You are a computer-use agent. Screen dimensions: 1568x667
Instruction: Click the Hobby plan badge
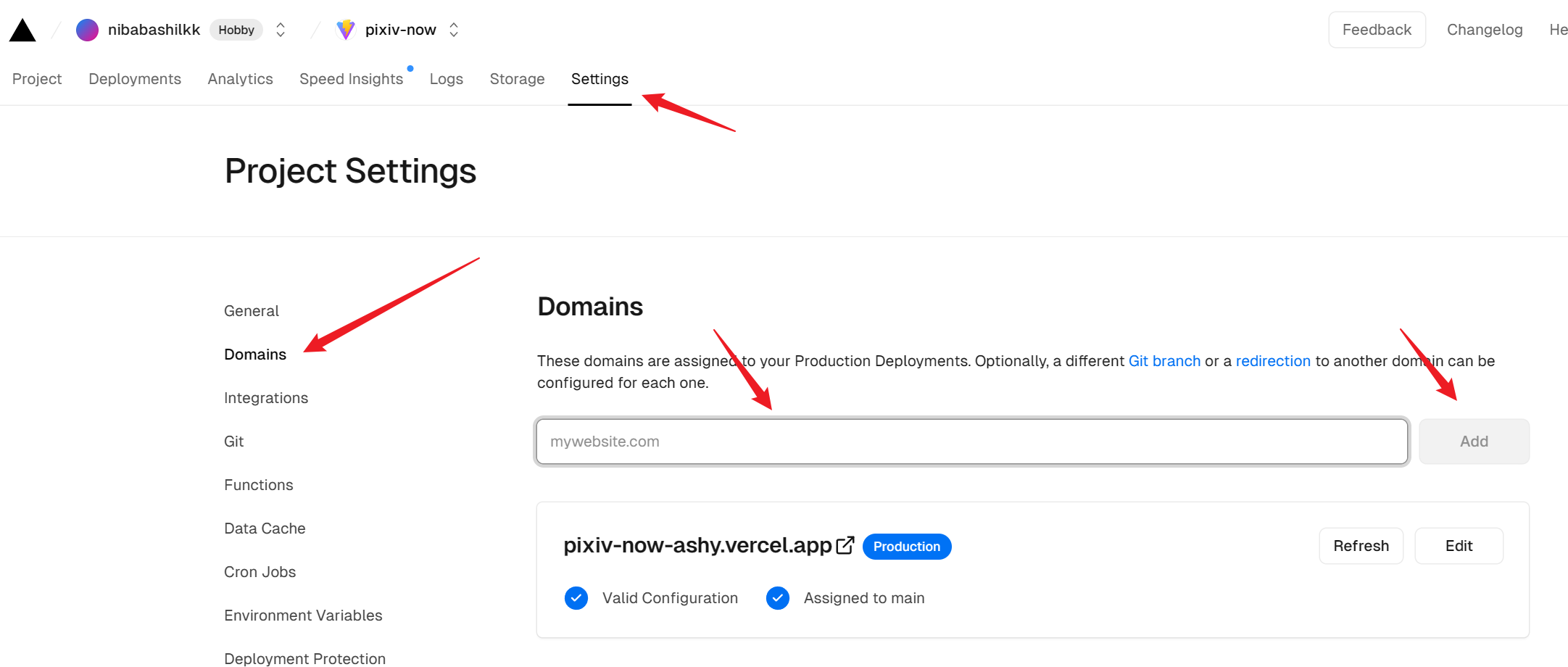coord(236,30)
